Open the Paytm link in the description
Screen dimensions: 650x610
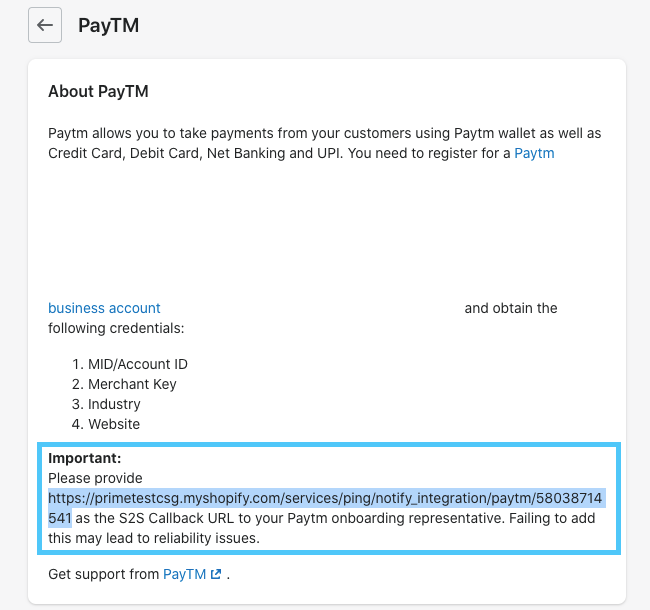pos(534,153)
